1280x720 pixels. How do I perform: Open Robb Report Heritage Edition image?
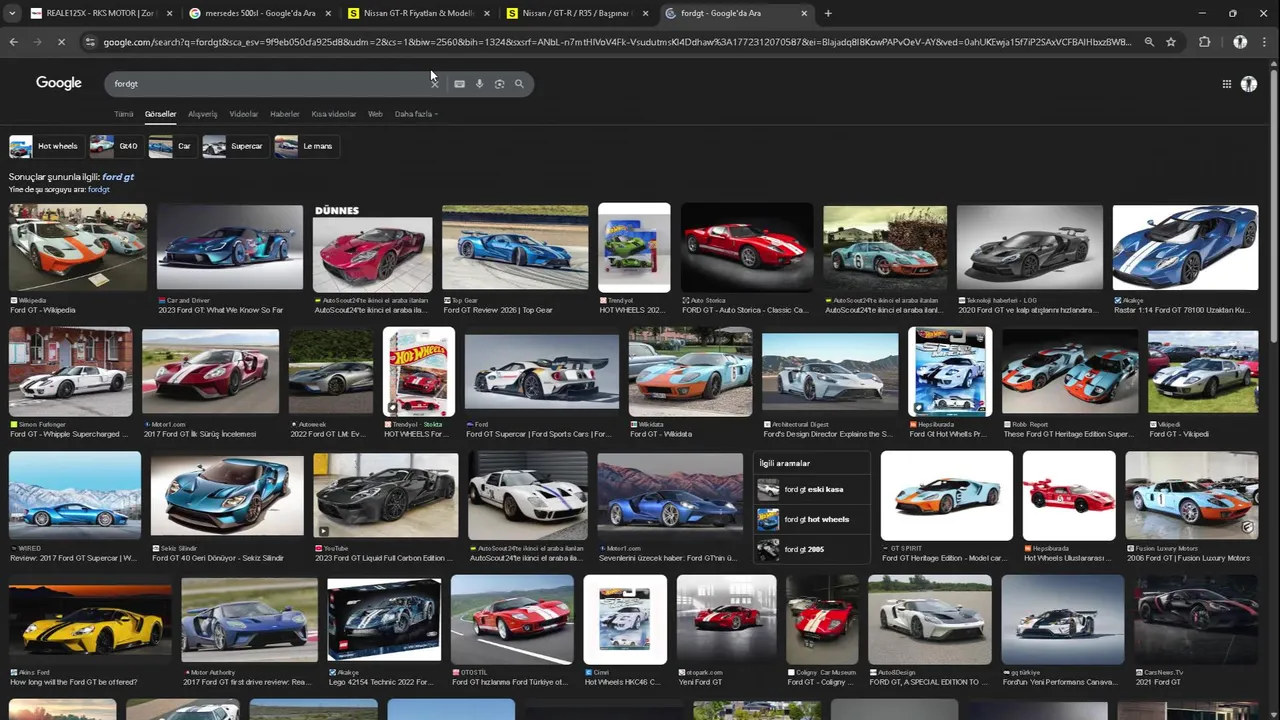[1070, 371]
